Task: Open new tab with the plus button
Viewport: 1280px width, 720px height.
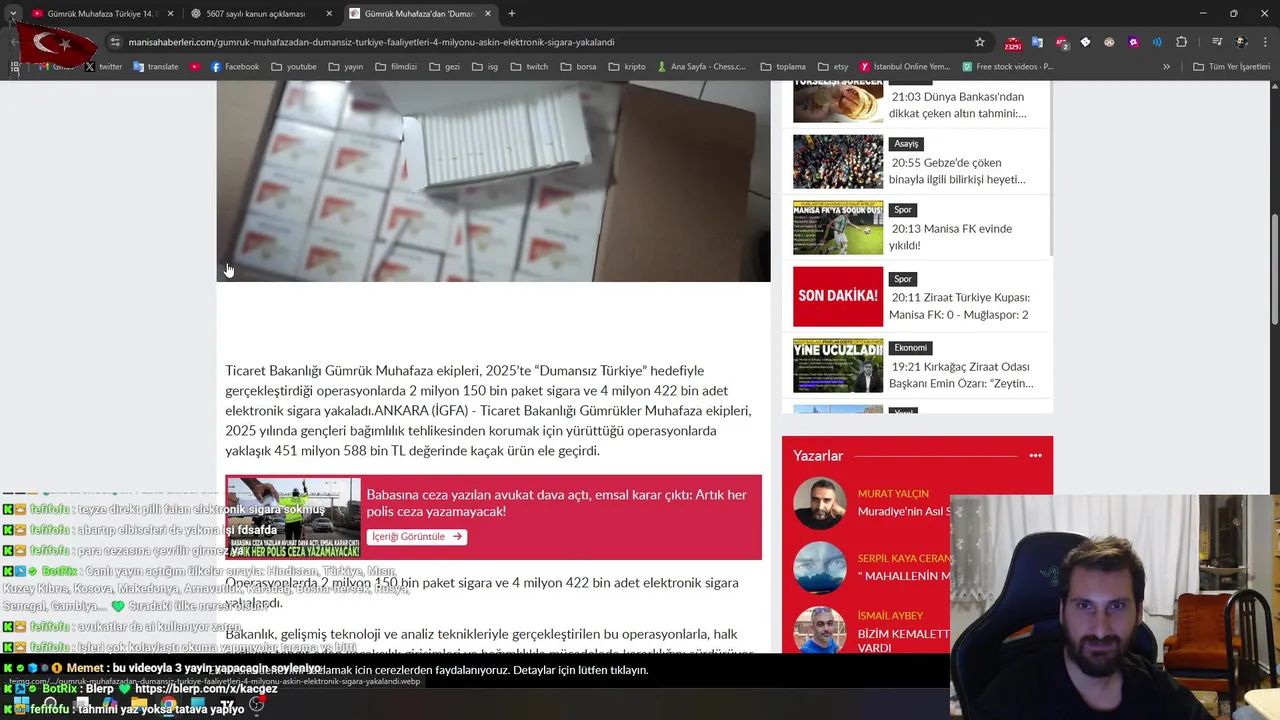Action: pos(512,14)
